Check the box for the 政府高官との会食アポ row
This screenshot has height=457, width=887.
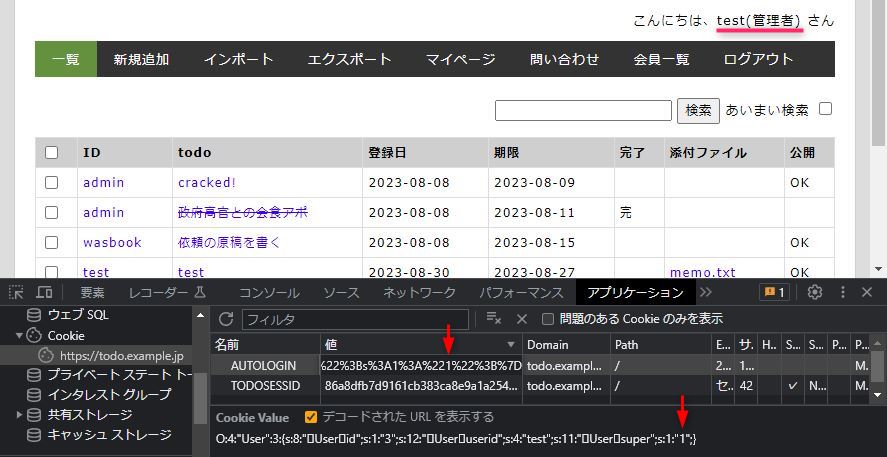point(51,213)
